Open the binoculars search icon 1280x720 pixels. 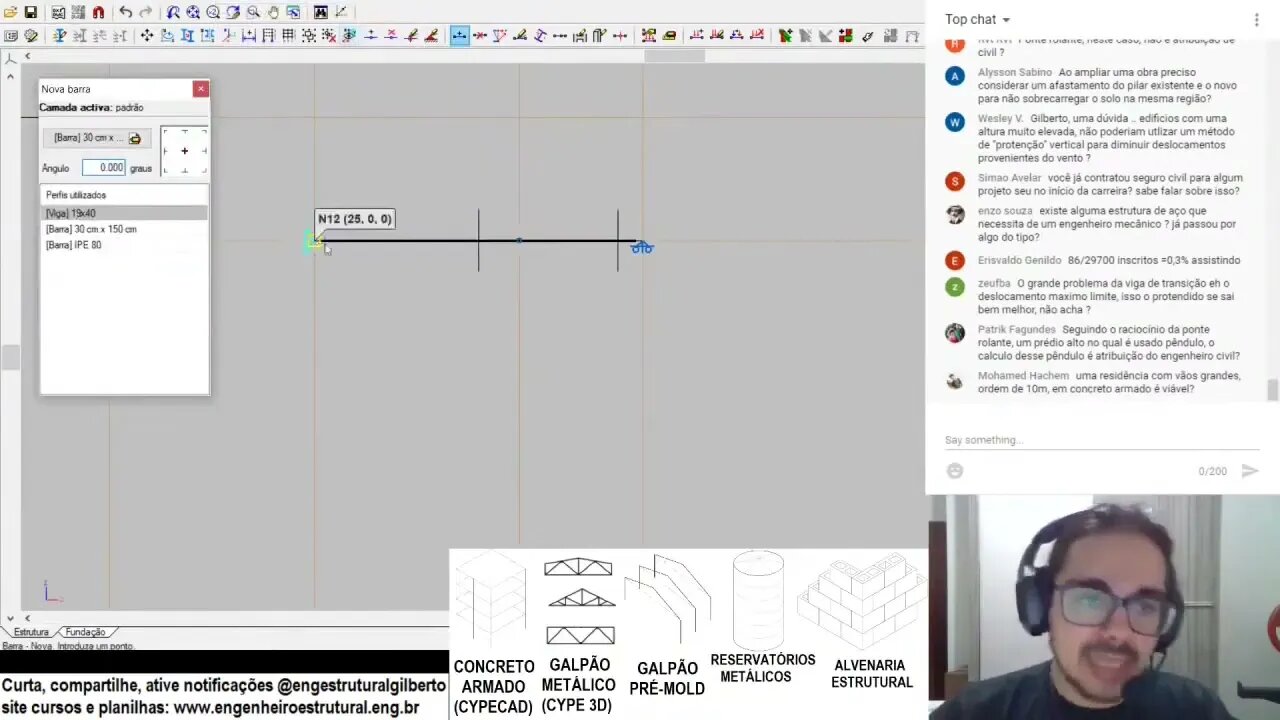click(320, 12)
